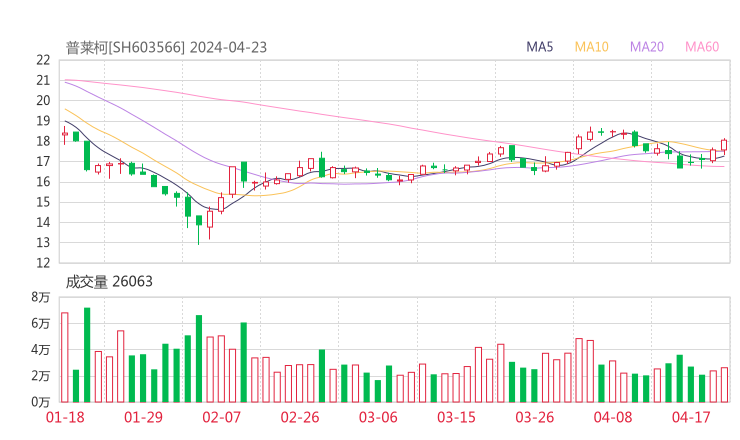Click the 02-26 date label

tap(300, 417)
